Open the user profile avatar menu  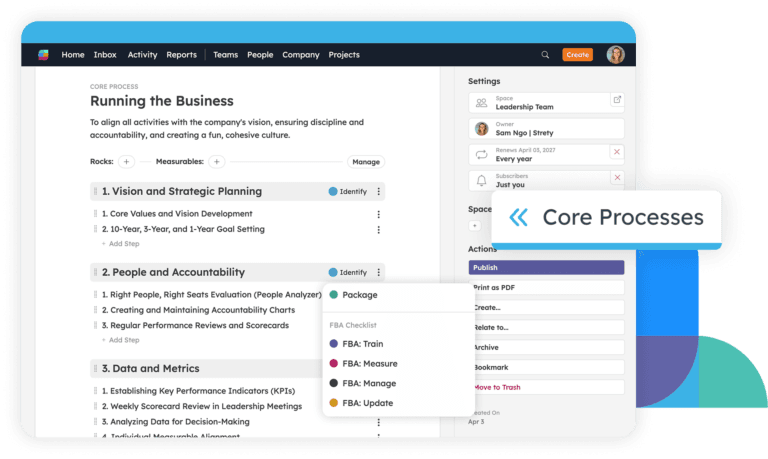[x=615, y=55]
